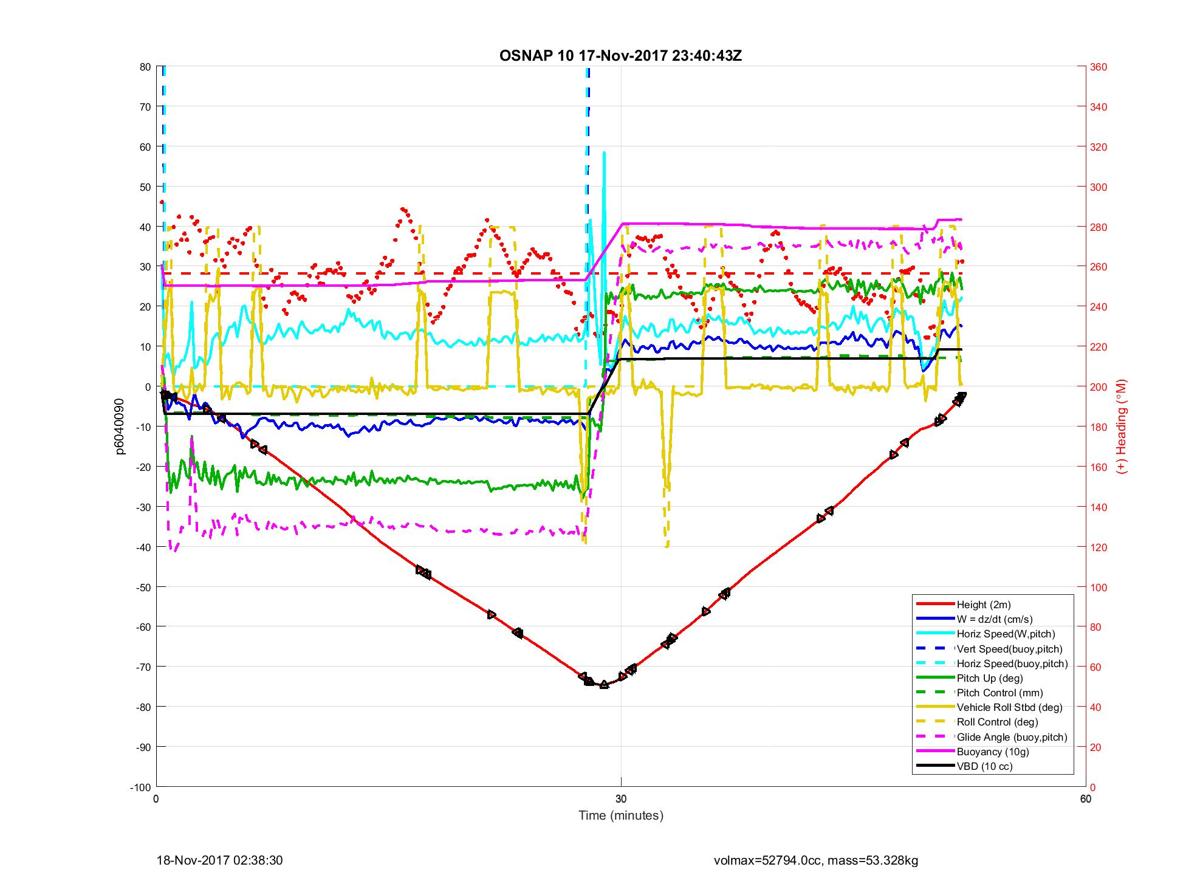The width and height of the screenshot is (1200, 885).
Task: Click the black VBD line sample in legend
Action: pos(933,766)
